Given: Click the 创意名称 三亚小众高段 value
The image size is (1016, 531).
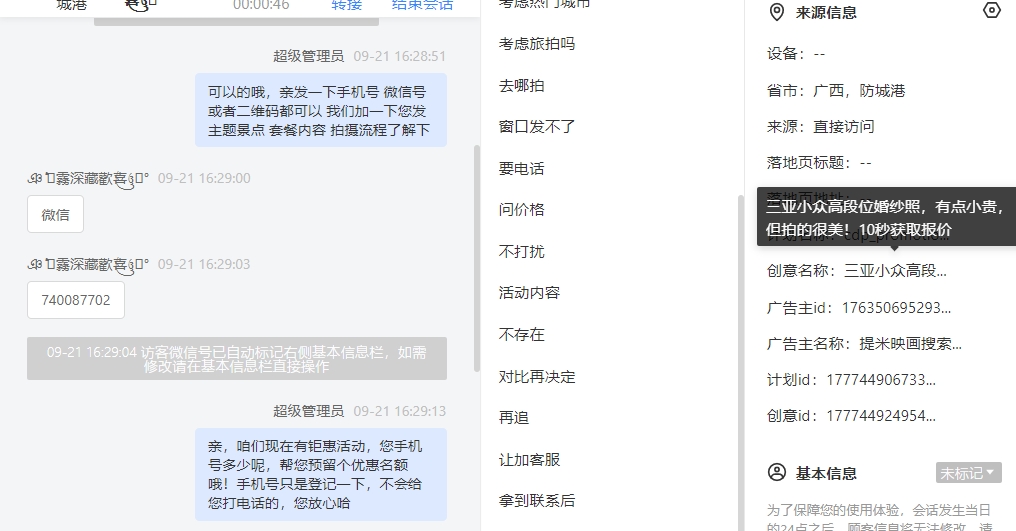Looking at the screenshot, I should [895, 270].
